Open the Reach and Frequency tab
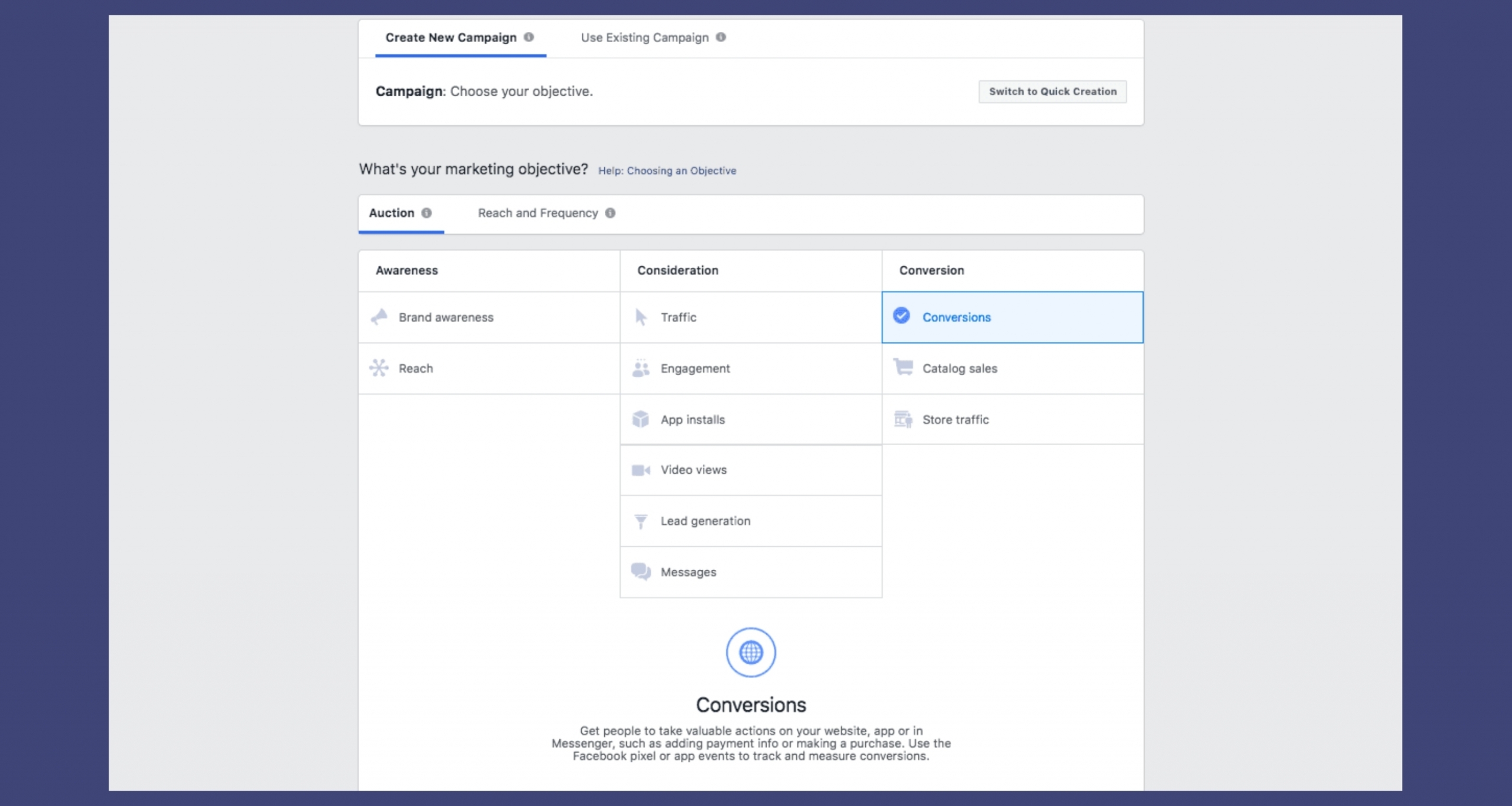Screen dimensions: 1512x806 coord(538,213)
